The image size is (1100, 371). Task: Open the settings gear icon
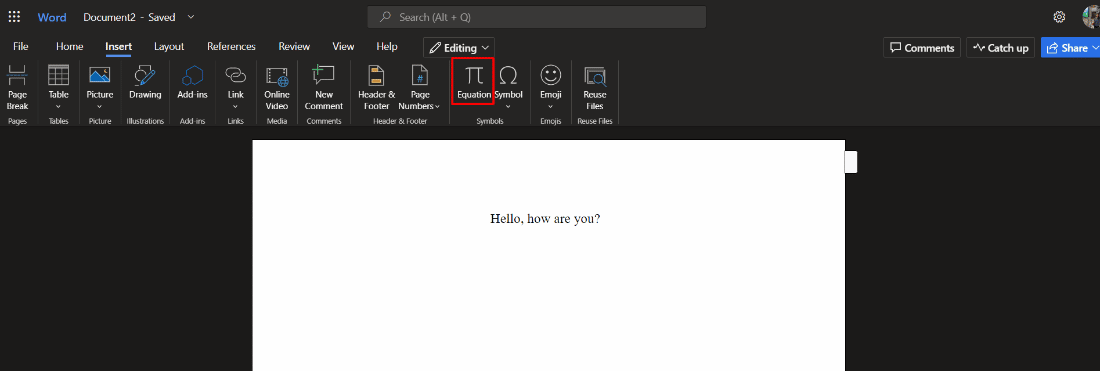(x=1059, y=17)
